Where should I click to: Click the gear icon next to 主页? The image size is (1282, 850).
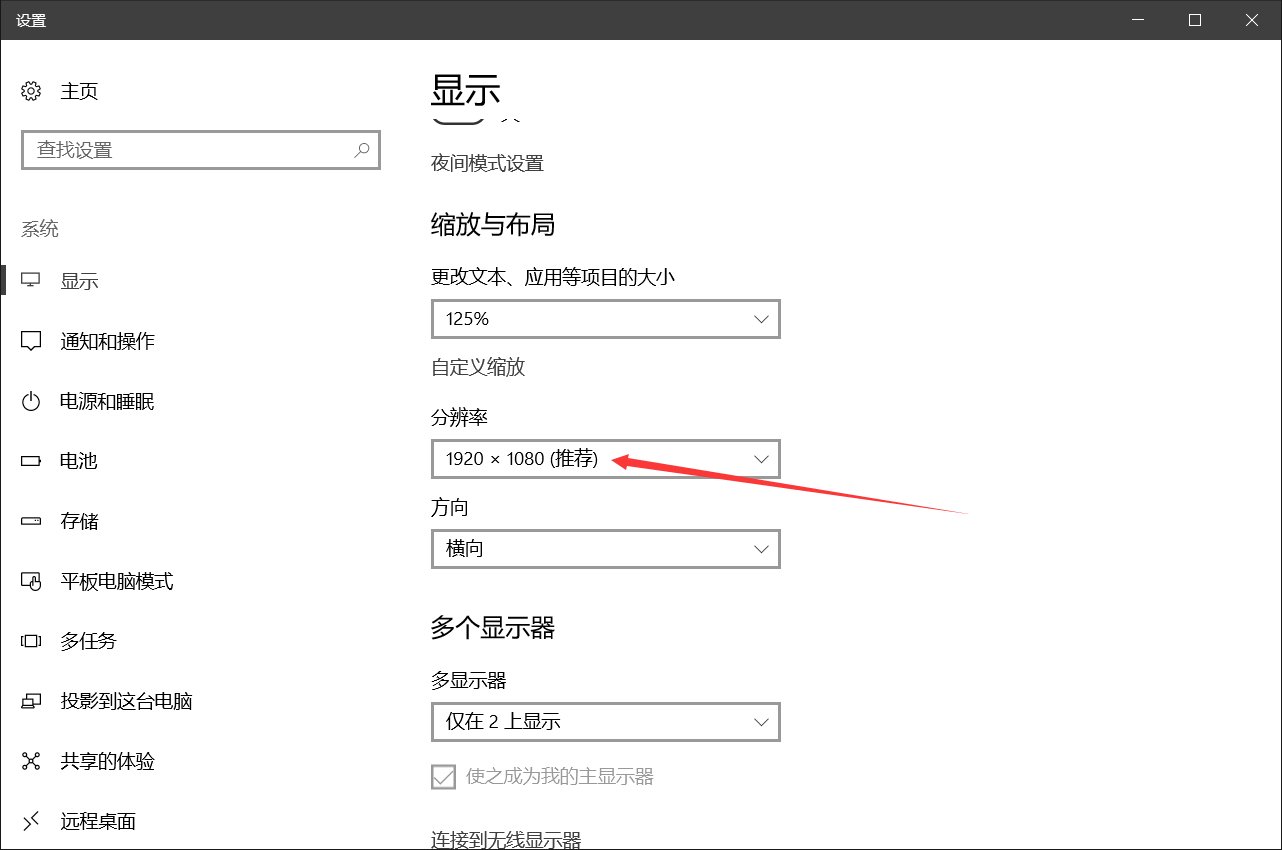(30, 91)
